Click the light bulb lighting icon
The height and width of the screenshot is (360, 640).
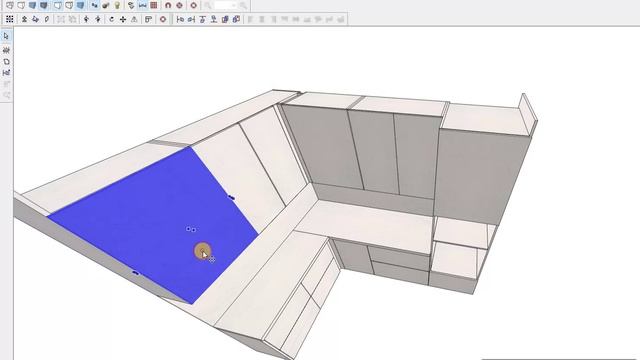[117, 5]
